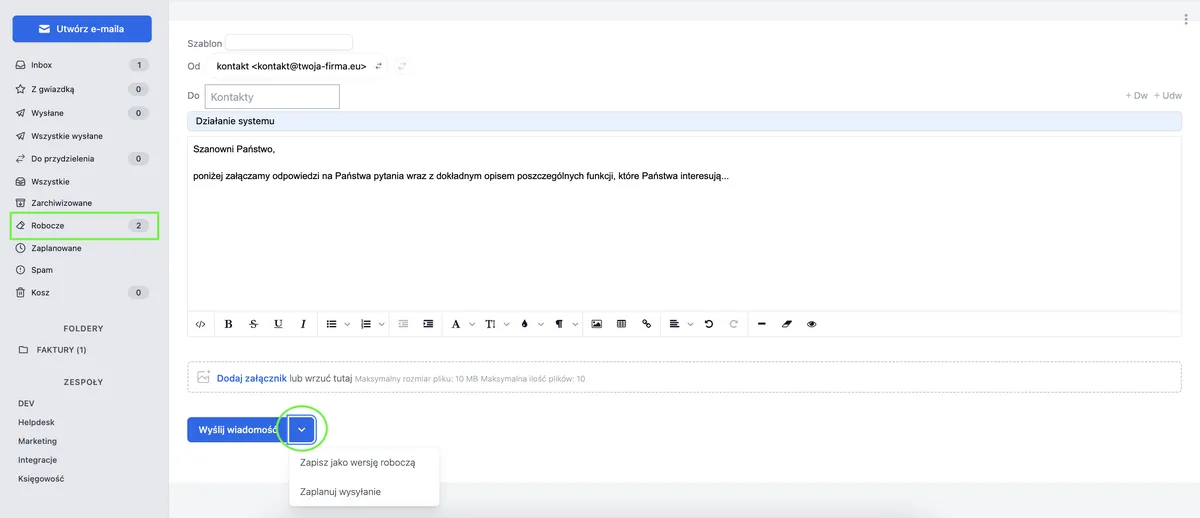Select the Księgowość team
Viewport: 1200px width, 518px height.
pyautogui.click(x=41, y=479)
